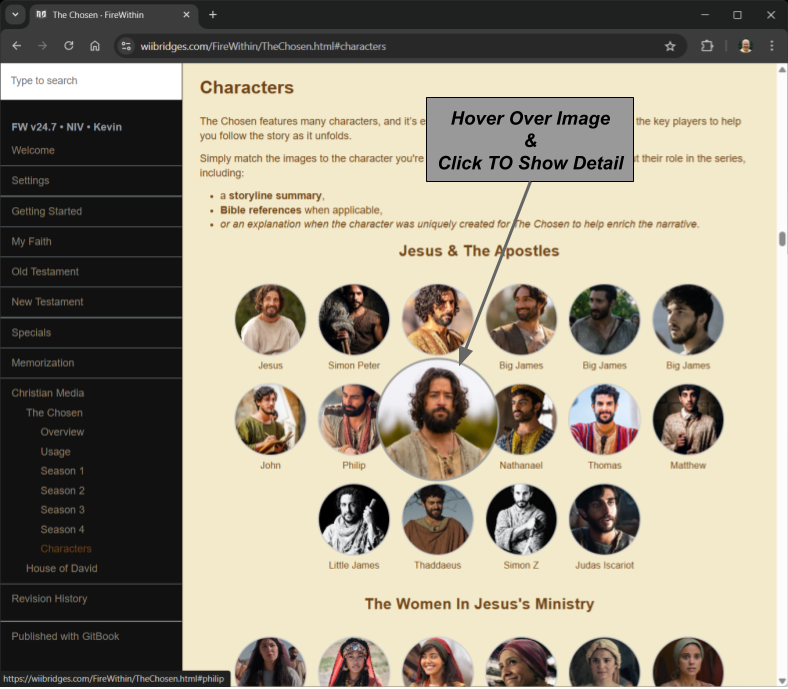This screenshot has height=689, width=788.
Task: Click the scrollbar up arrow
Action: 782,69
